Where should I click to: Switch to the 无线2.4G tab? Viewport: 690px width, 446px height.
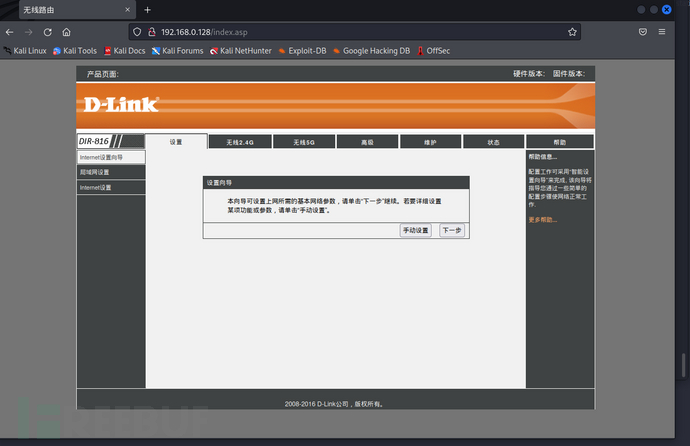point(240,142)
